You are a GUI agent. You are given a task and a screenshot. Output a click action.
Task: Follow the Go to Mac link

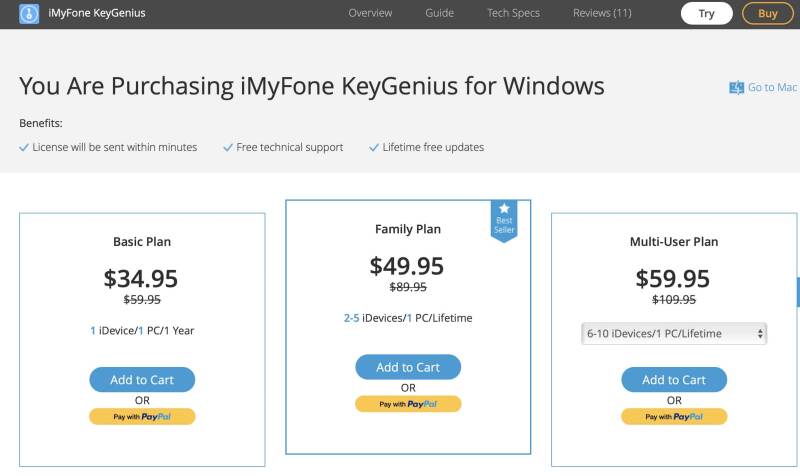click(x=772, y=88)
